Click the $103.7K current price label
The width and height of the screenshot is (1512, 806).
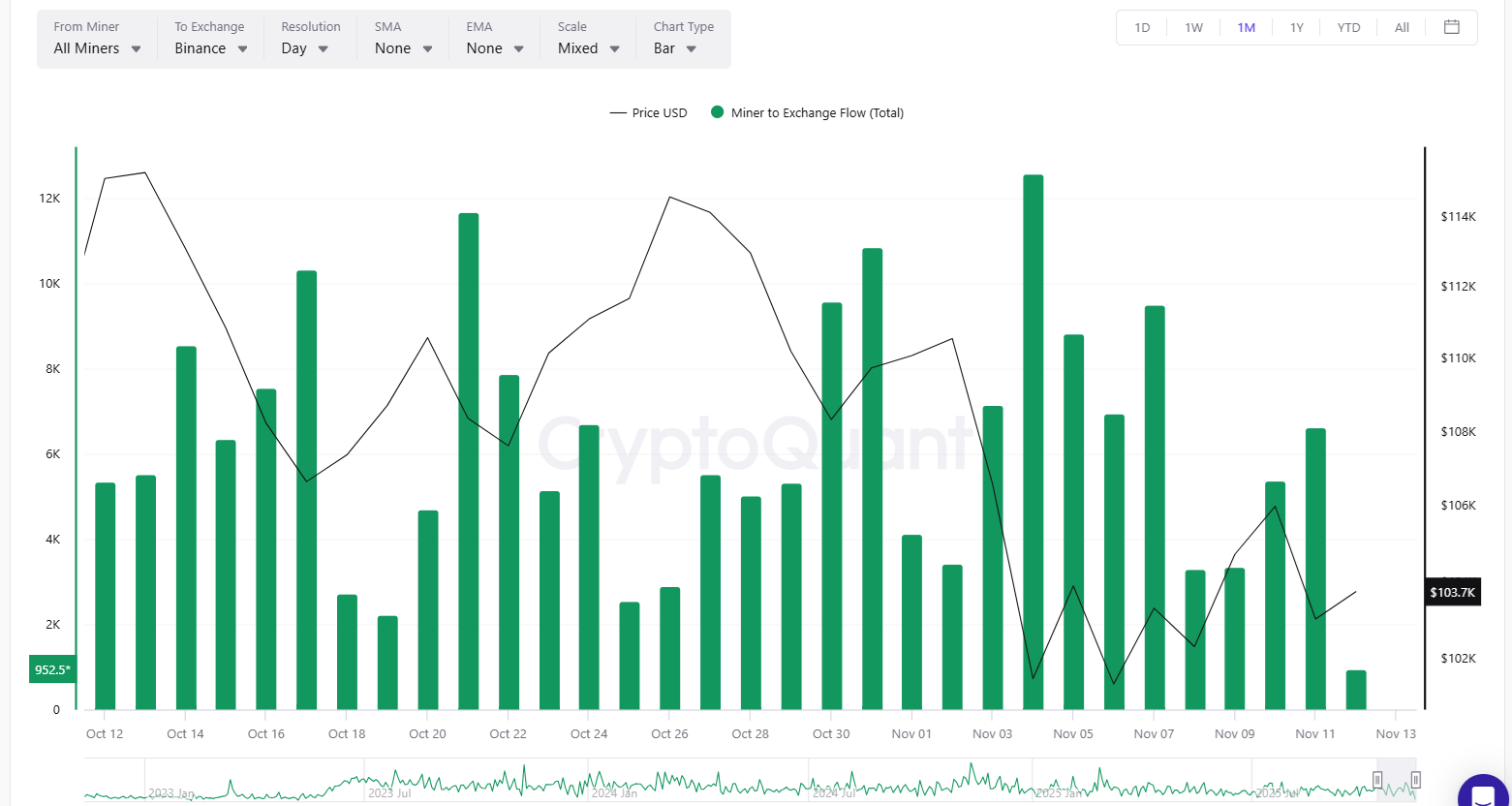click(x=1452, y=592)
